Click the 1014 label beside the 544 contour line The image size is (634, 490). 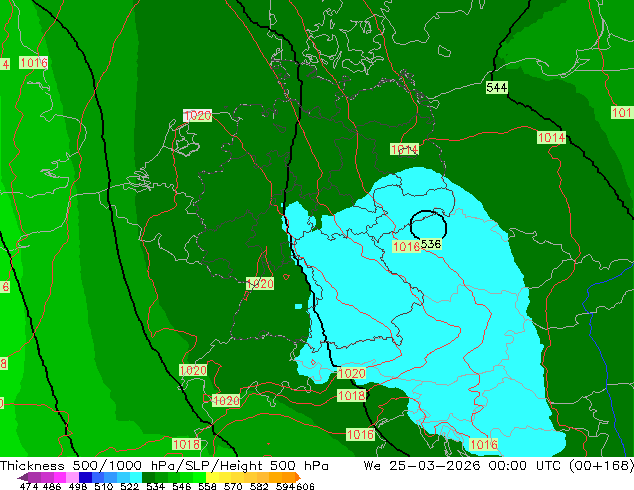[551, 137]
